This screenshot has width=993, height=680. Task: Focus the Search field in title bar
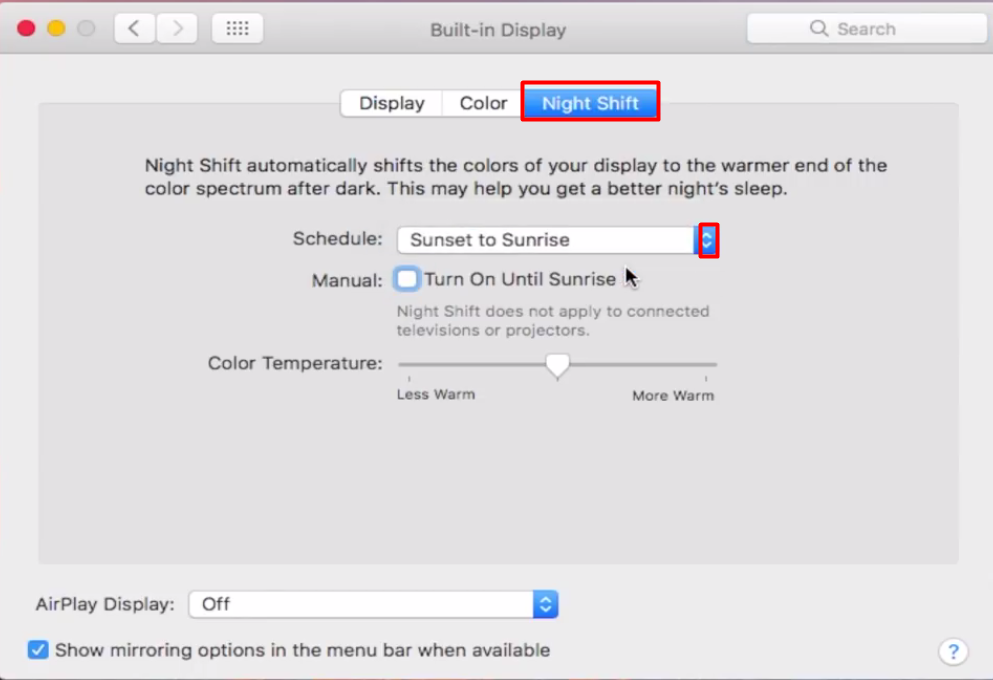tap(866, 28)
